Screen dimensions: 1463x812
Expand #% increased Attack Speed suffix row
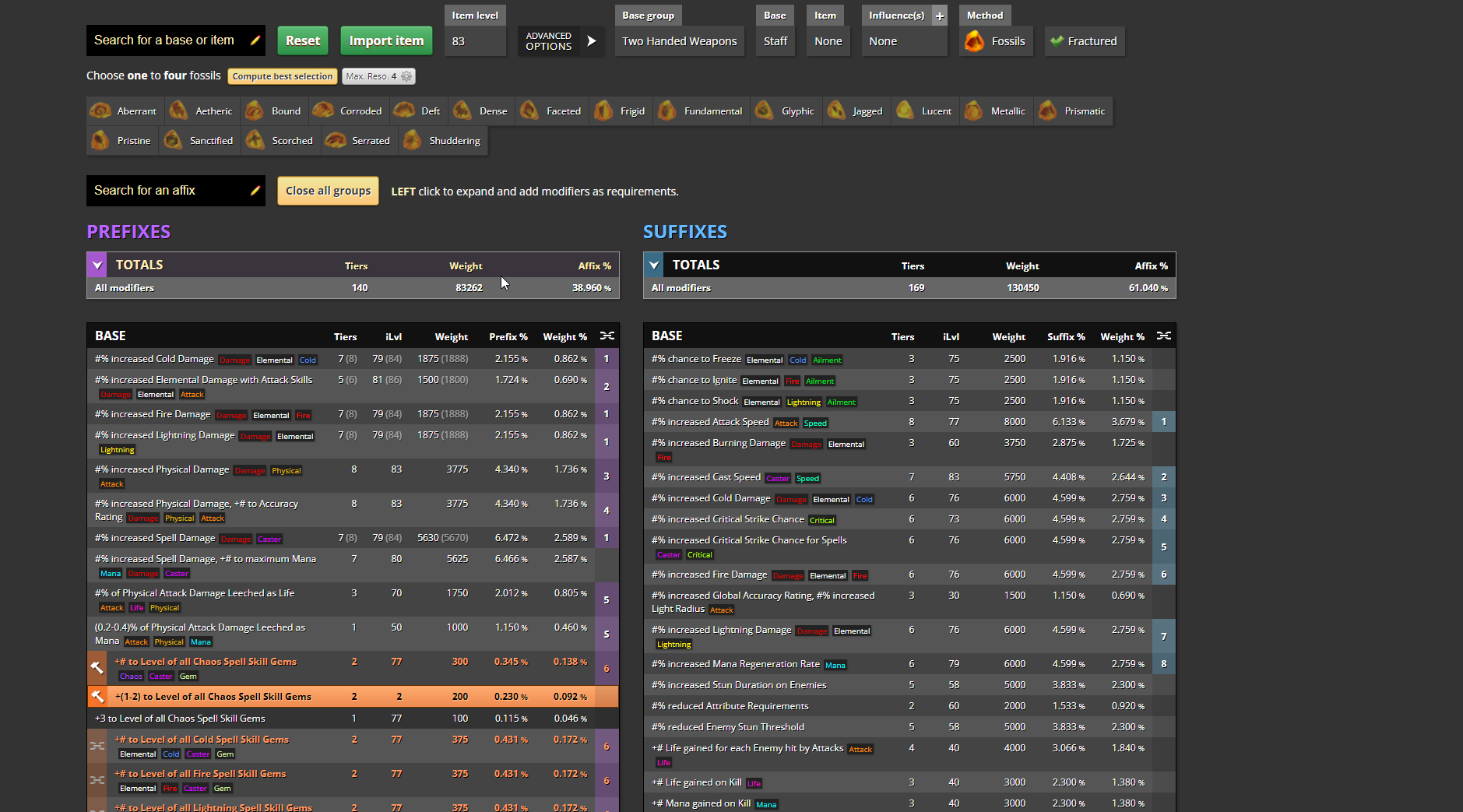click(x=909, y=422)
